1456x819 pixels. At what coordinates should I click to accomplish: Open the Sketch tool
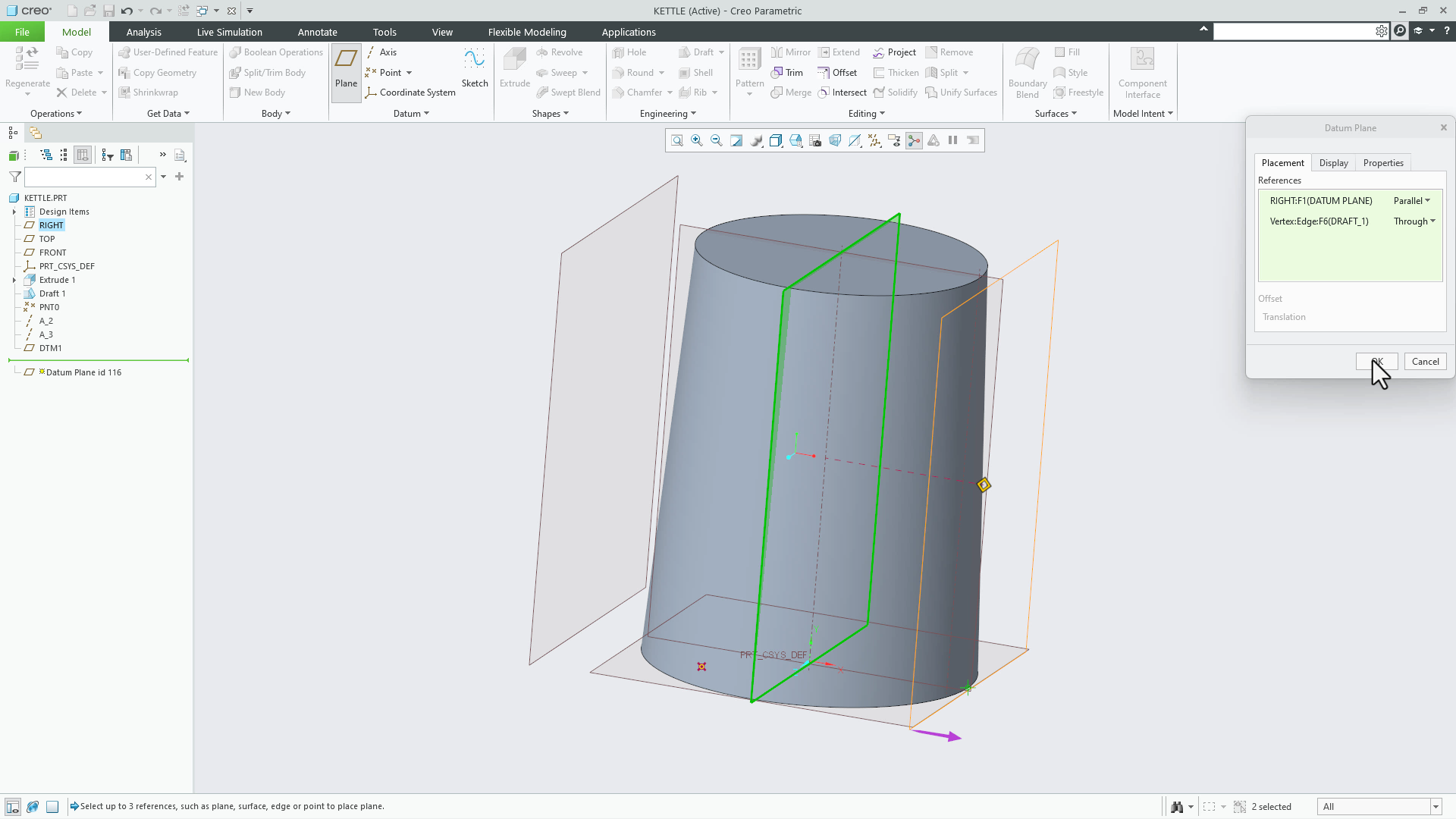pos(475,70)
